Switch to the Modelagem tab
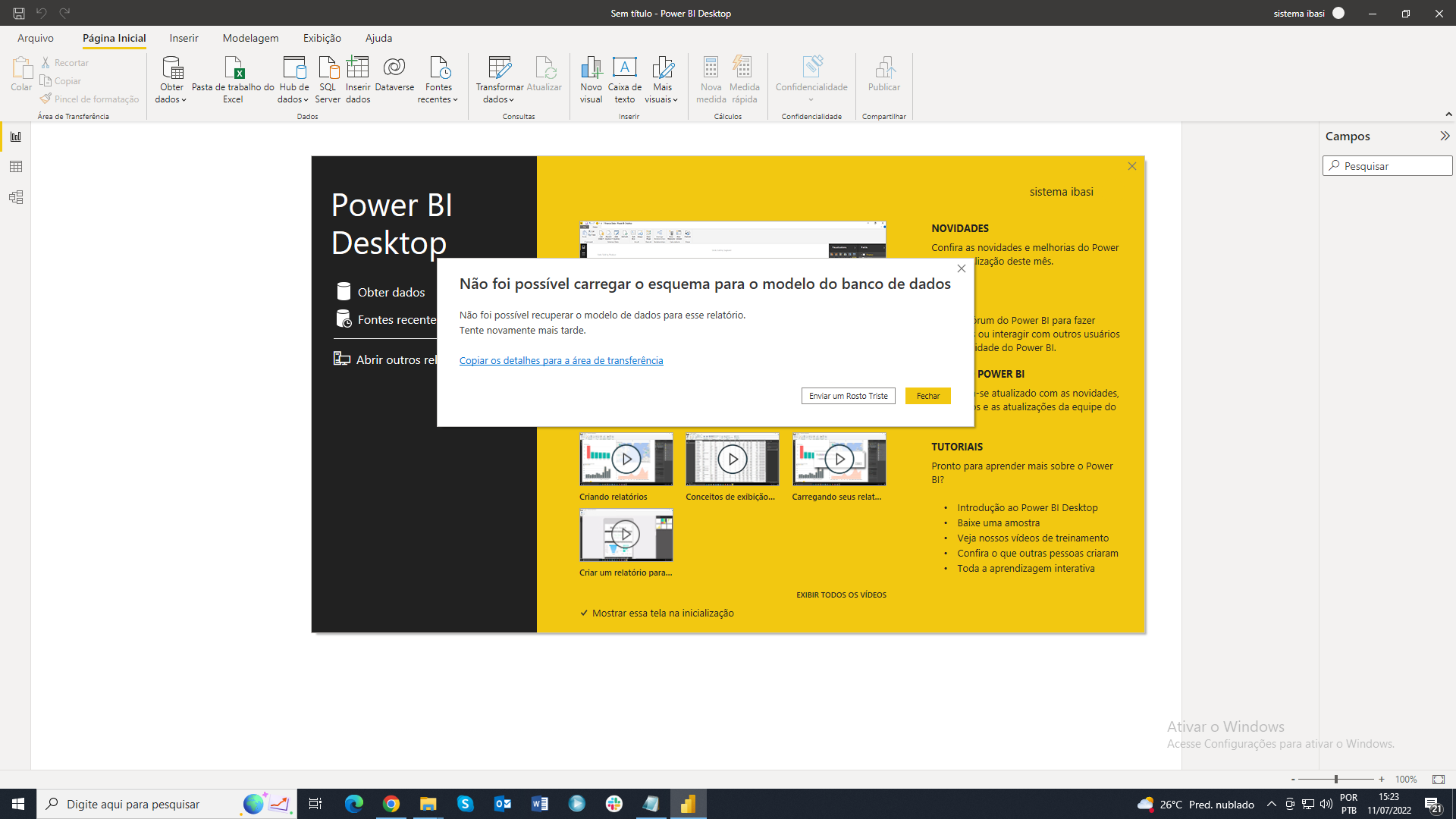The width and height of the screenshot is (1456, 819). click(x=250, y=38)
